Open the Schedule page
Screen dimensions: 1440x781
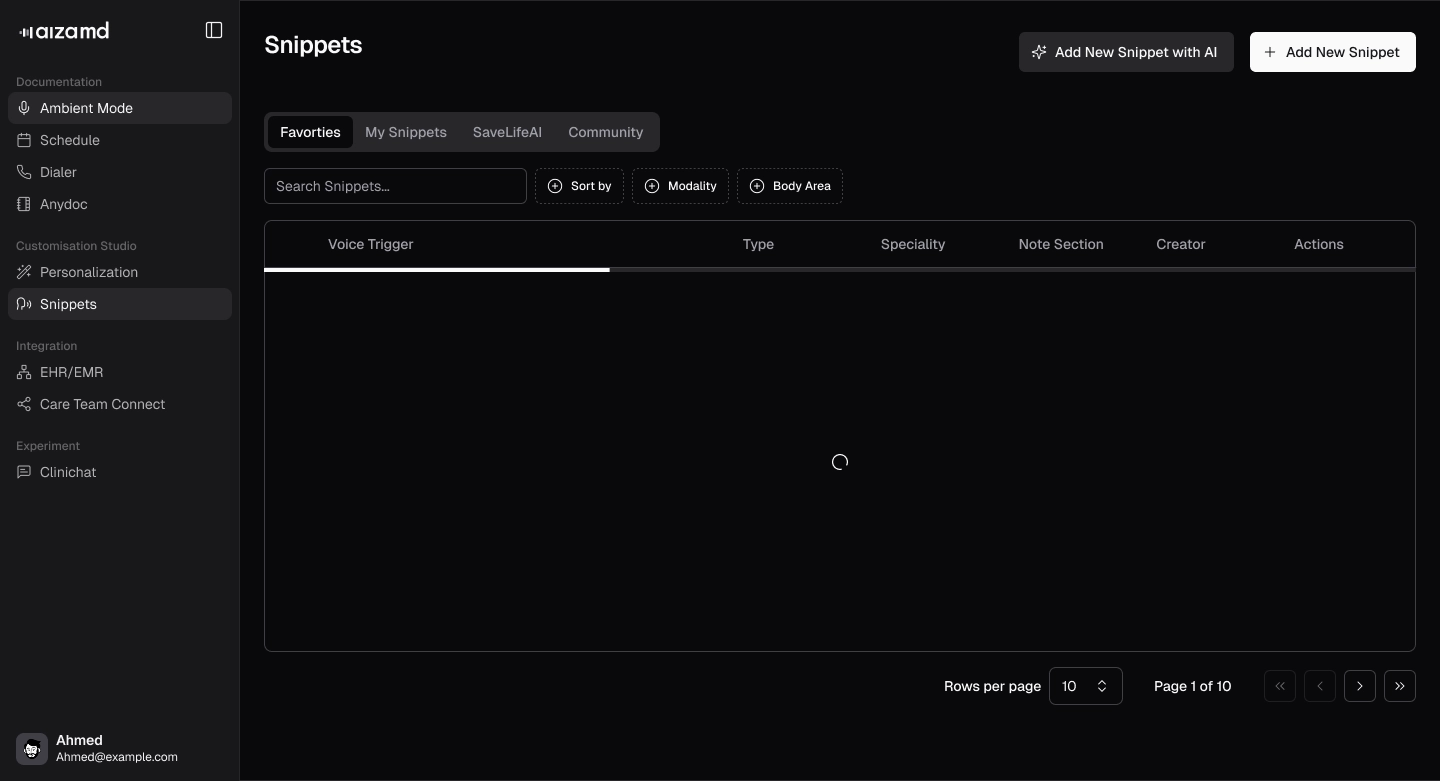(120, 140)
